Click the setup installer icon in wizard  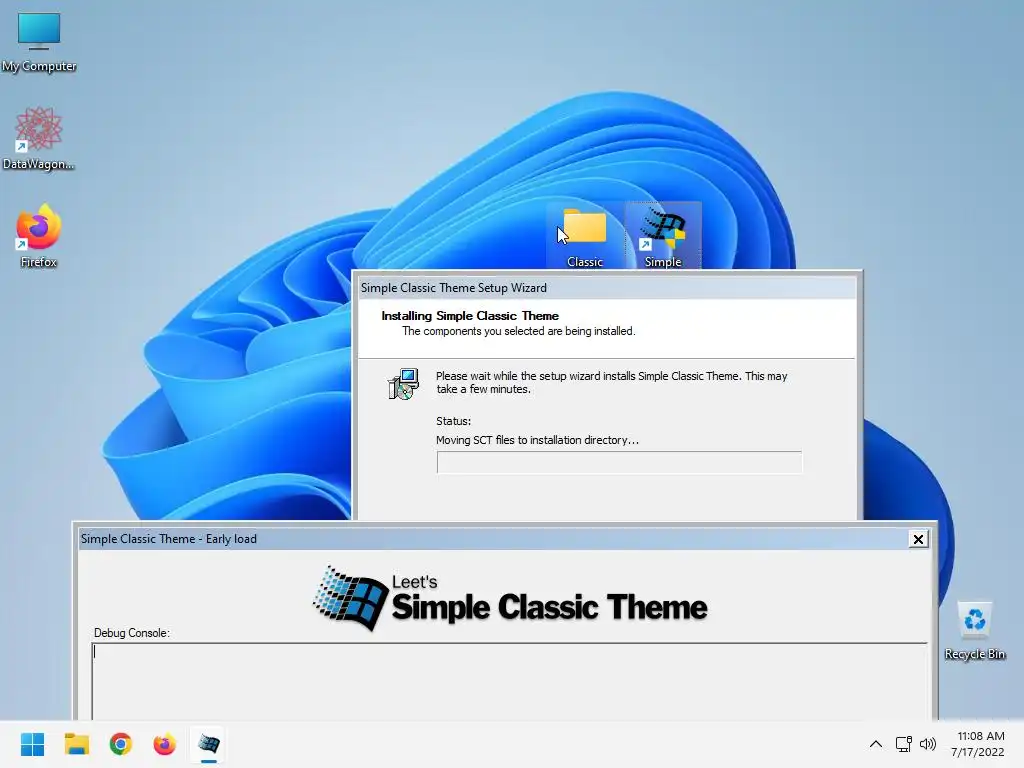tap(404, 384)
